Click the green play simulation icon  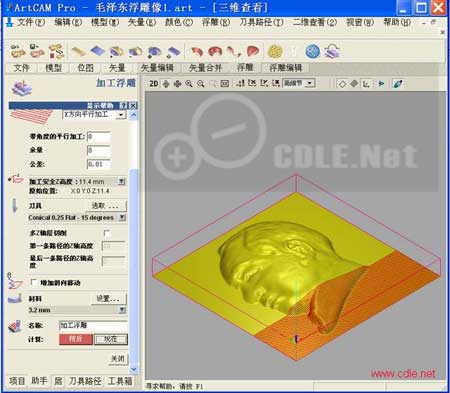pyautogui.click(x=381, y=84)
